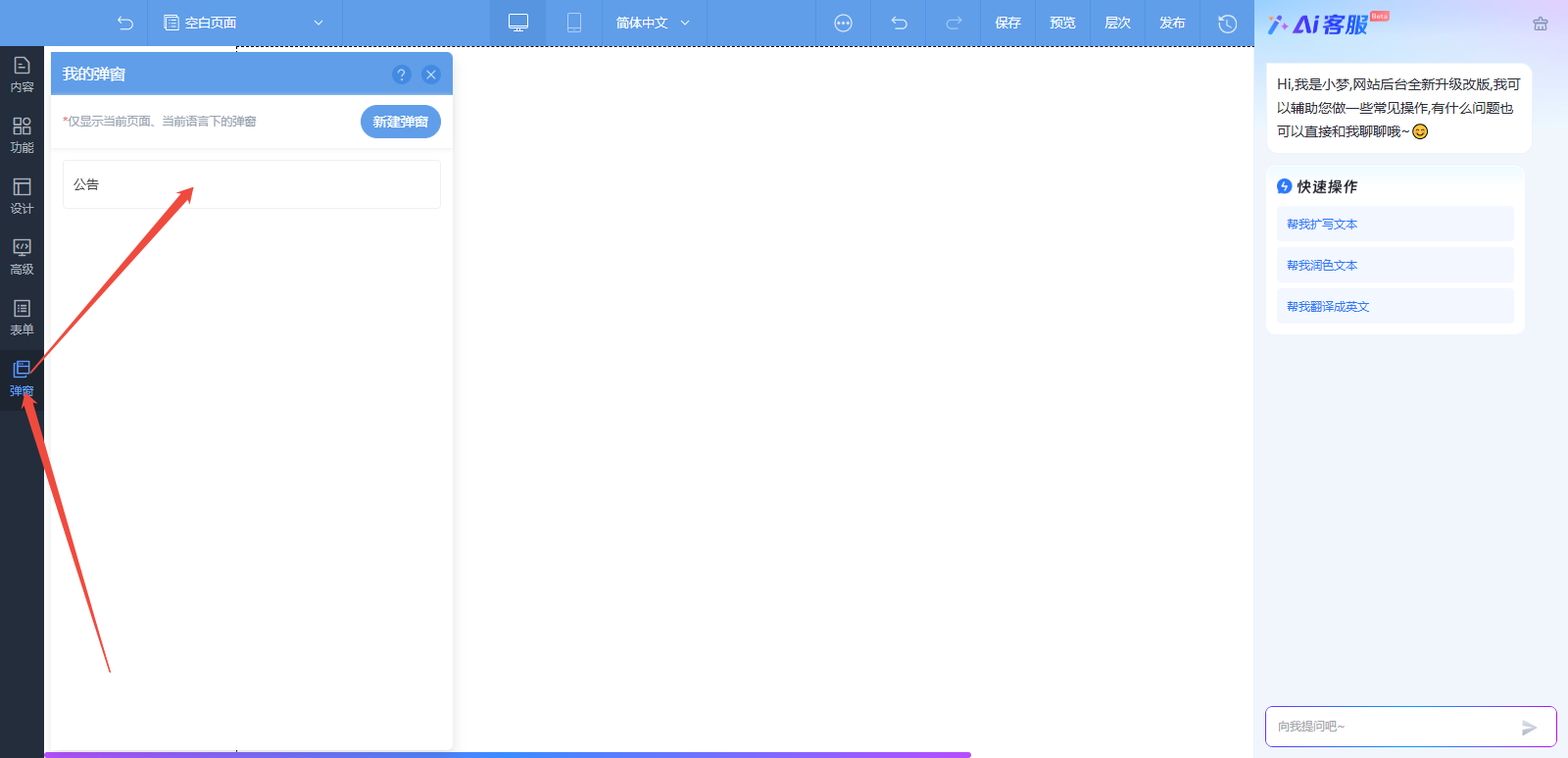Click the 预览 button

pyautogui.click(x=1062, y=23)
